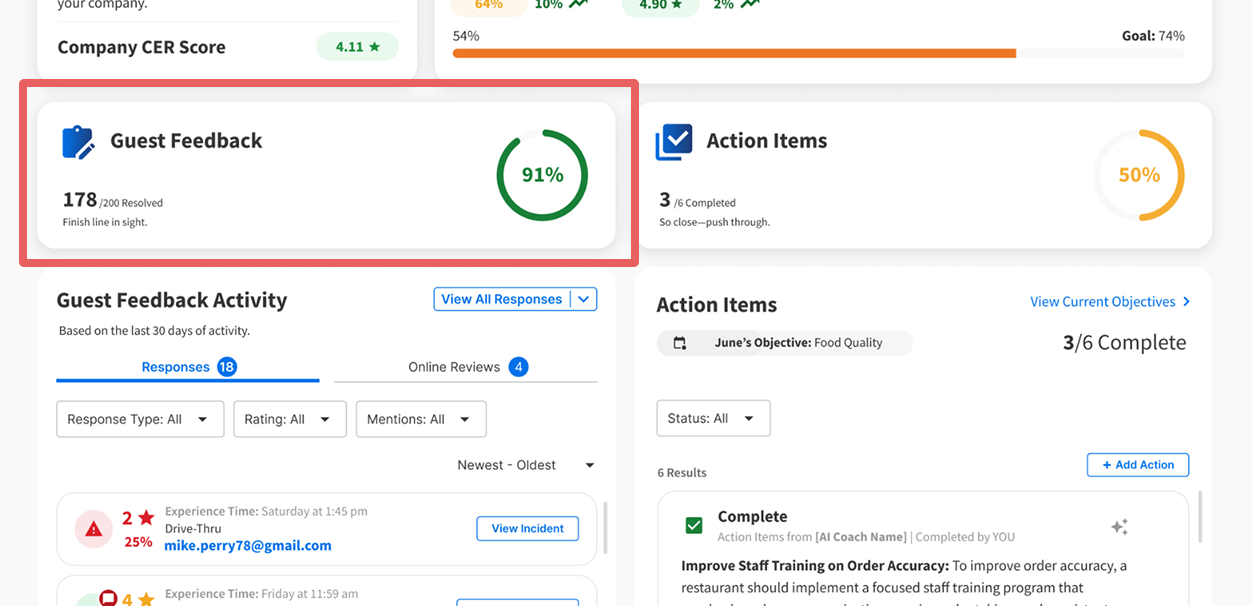
Task: Click the '6 Results' count text
Action: [x=682, y=473]
